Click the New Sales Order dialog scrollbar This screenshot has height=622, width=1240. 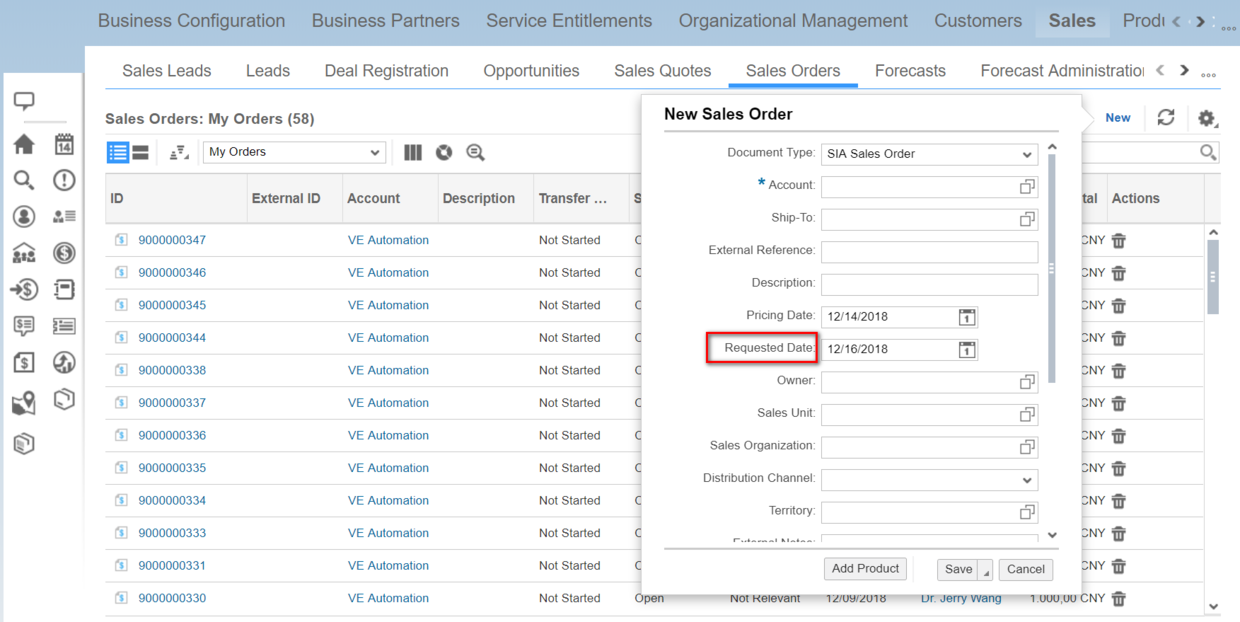pos(1051,269)
